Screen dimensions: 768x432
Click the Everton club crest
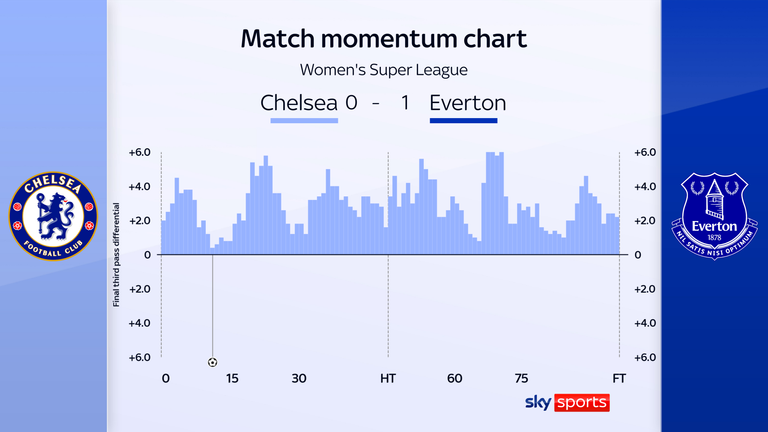point(715,217)
